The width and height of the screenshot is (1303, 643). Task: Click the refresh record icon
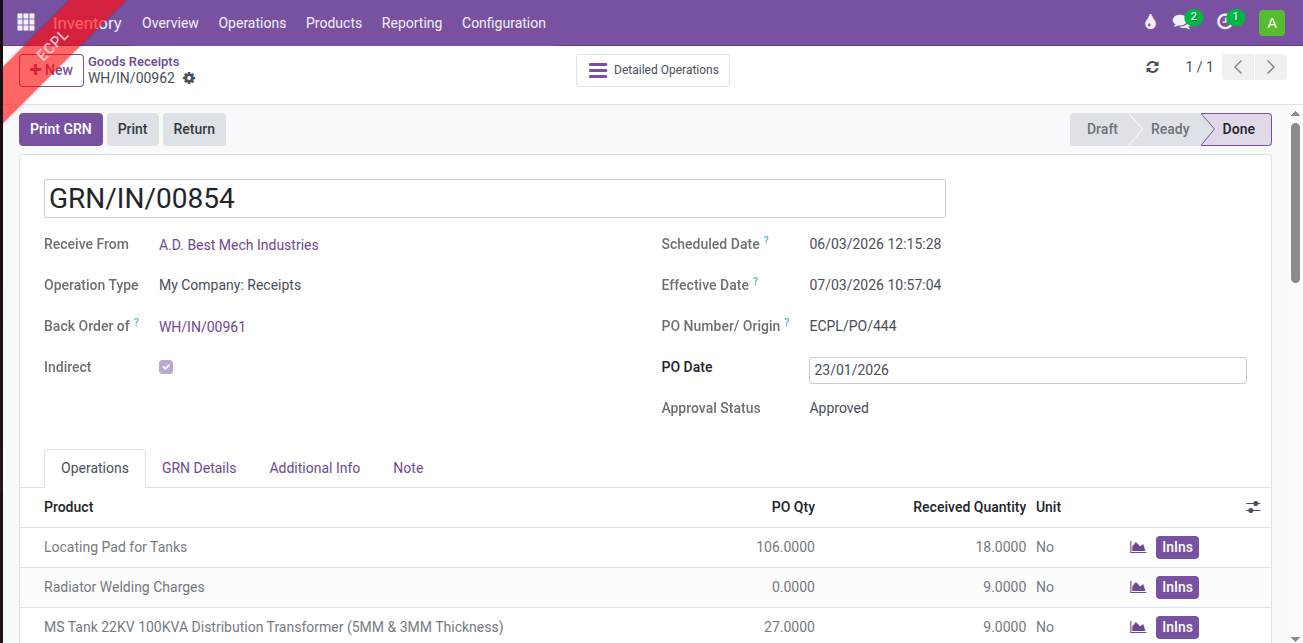point(1152,67)
